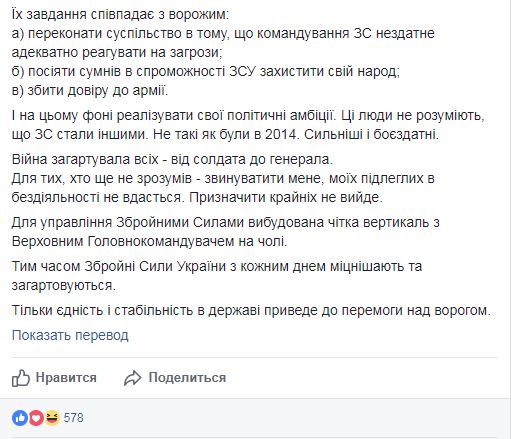Click the share arrow icon
Image resolution: width=511 pixels, height=439 pixels.
click(133, 378)
